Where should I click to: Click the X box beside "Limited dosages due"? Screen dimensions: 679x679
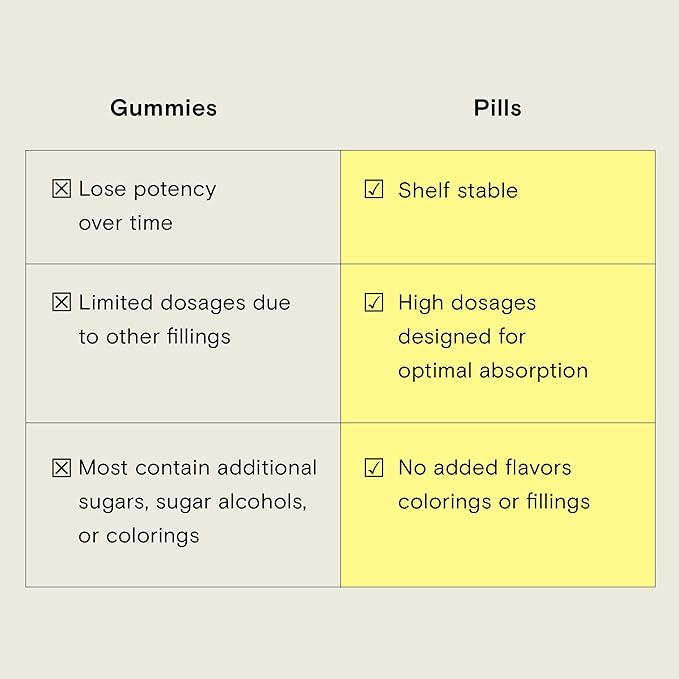[61, 302]
